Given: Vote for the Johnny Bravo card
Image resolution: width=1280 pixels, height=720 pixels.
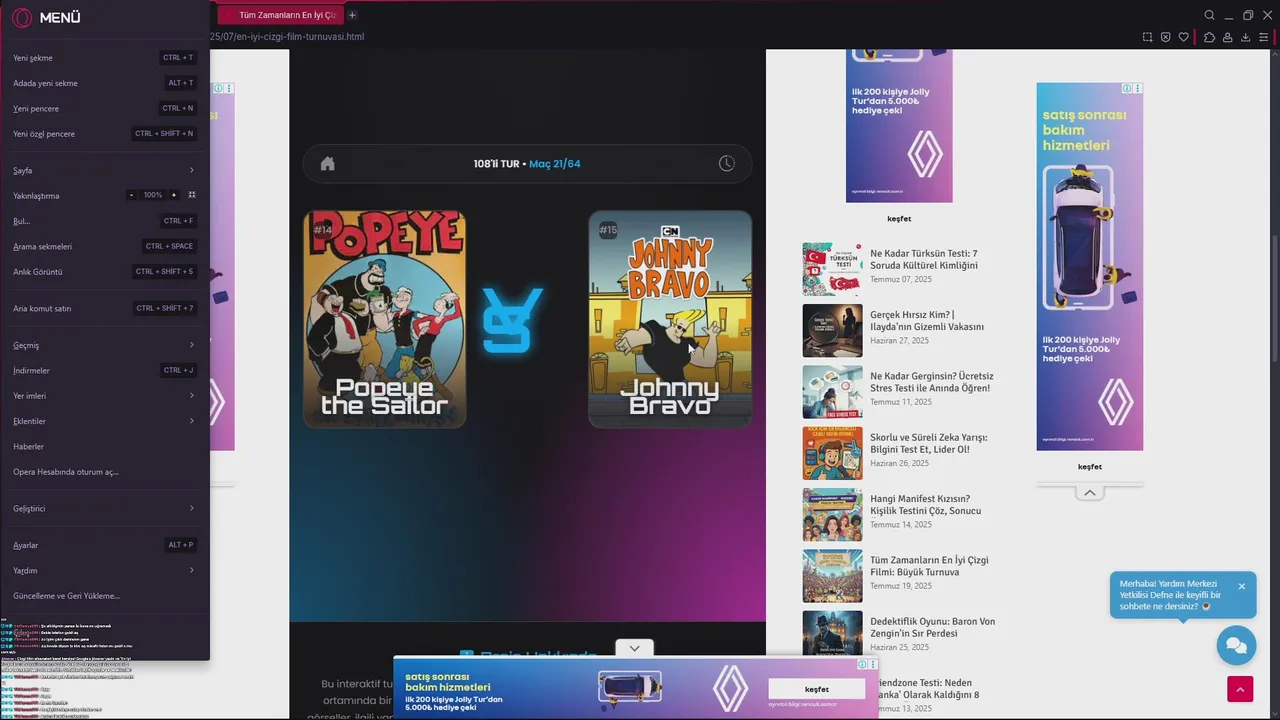Looking at the screenshot, I should tap(670, 319).
